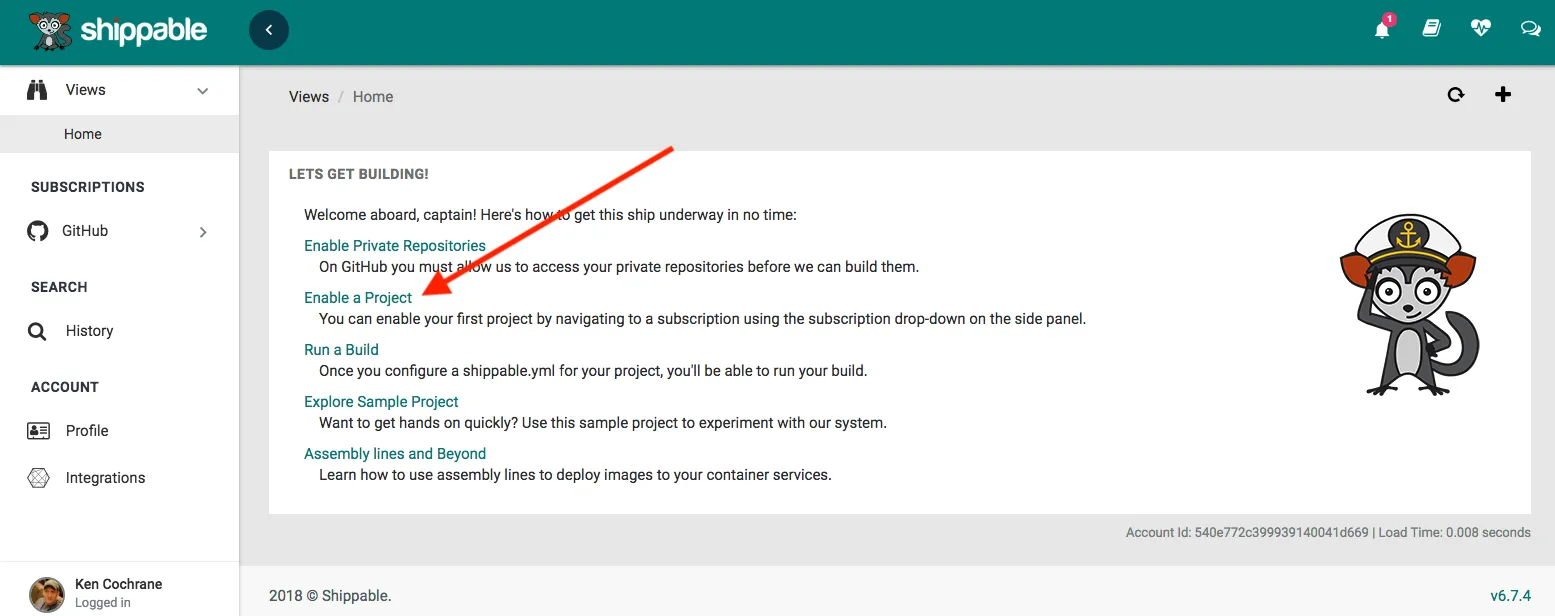This screenshot has width=1555, height=616.
Task: Collapse the Views section chevron
Action: pos(203,91)
